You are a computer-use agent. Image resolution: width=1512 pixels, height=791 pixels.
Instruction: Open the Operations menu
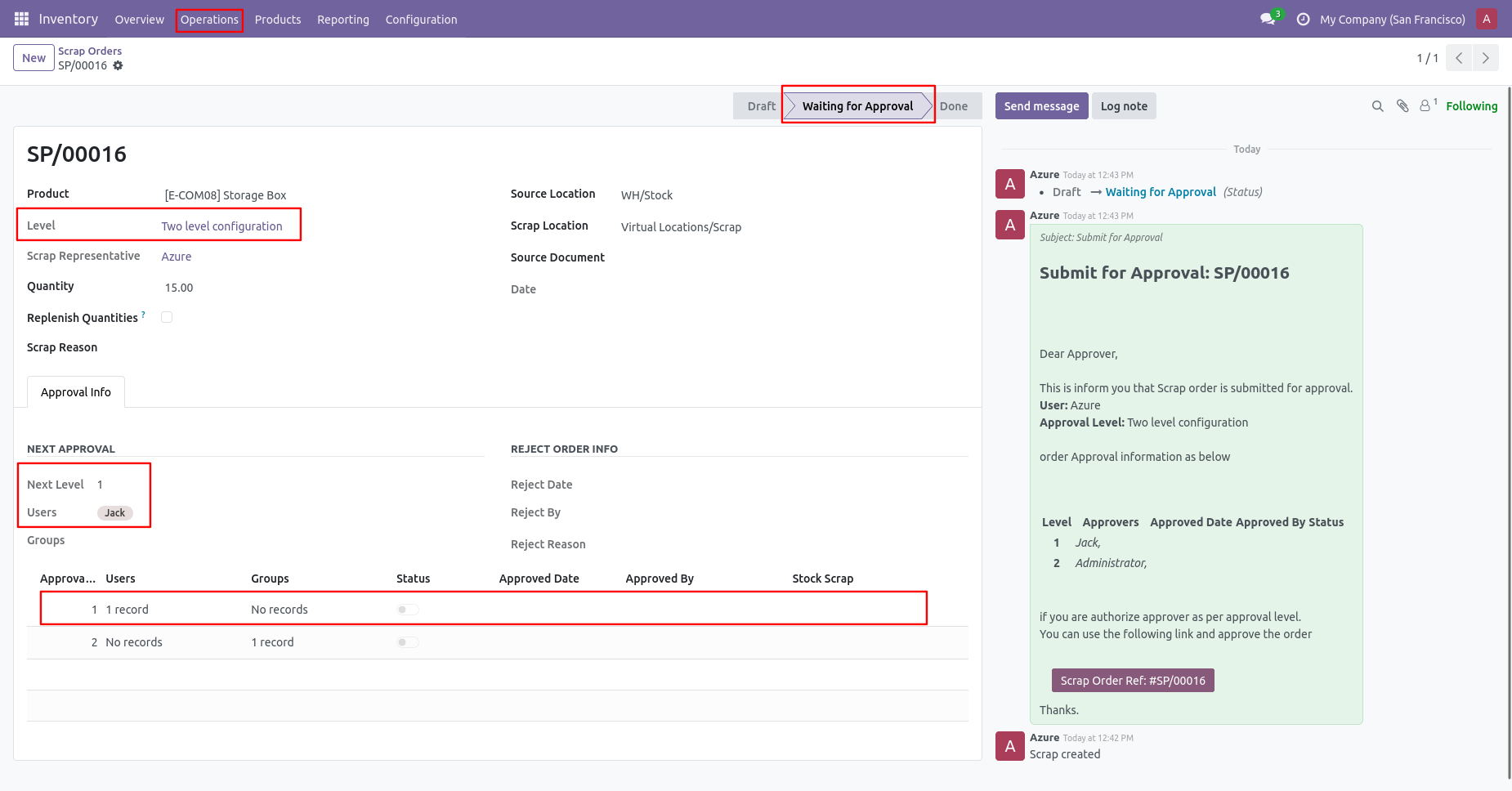pyautogui.click(x=209, y=20)
